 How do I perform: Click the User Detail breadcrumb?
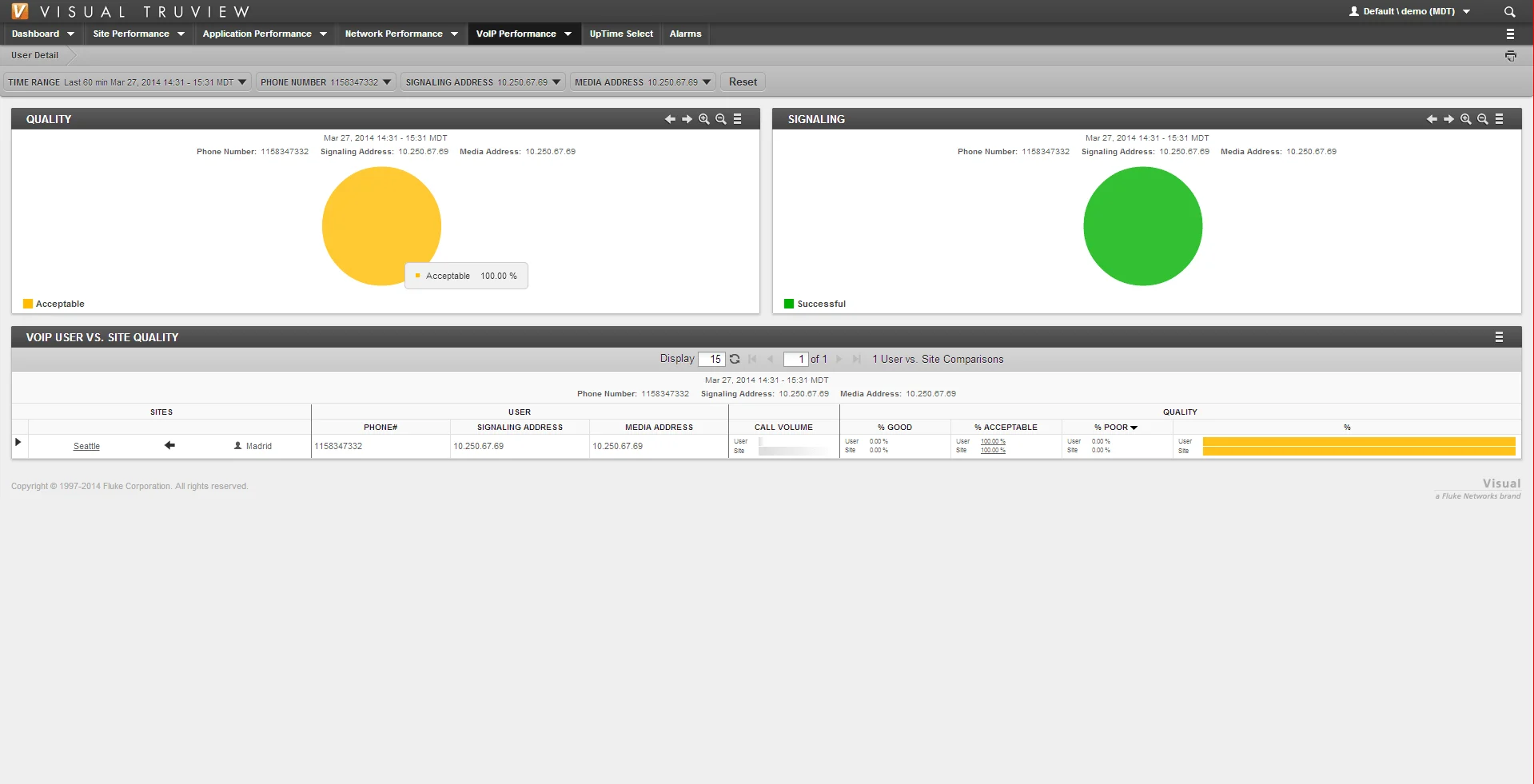point(35,55)
